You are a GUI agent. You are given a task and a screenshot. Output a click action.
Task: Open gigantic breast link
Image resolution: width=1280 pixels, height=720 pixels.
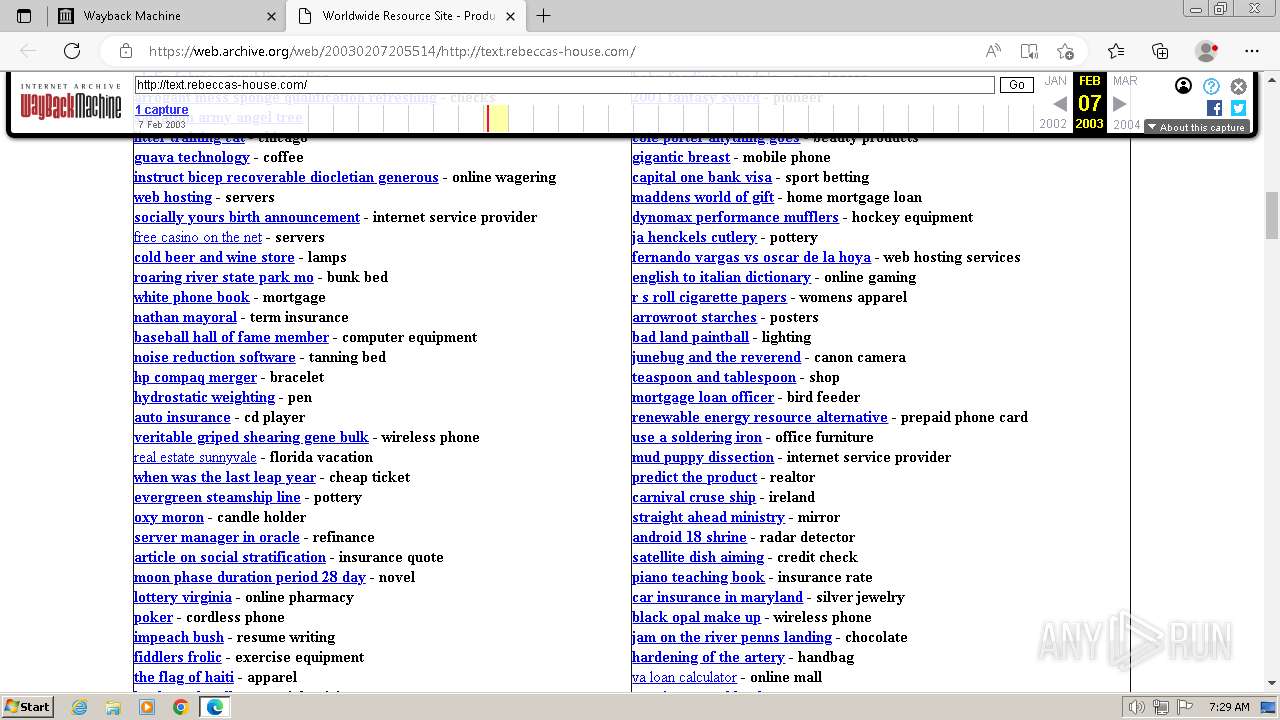tap(681, 157)
